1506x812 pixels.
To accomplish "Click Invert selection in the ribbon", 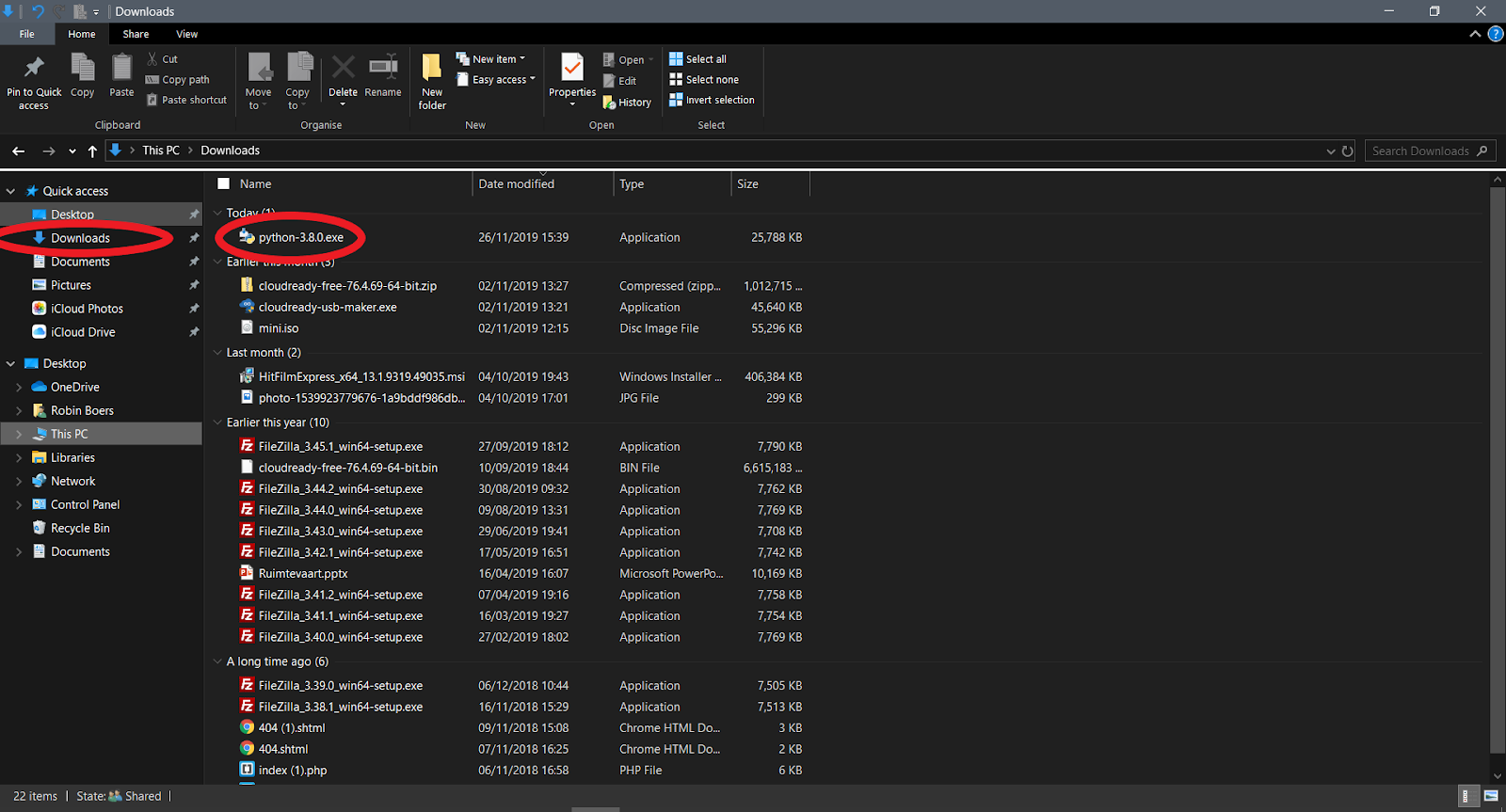I will (712, 100).
